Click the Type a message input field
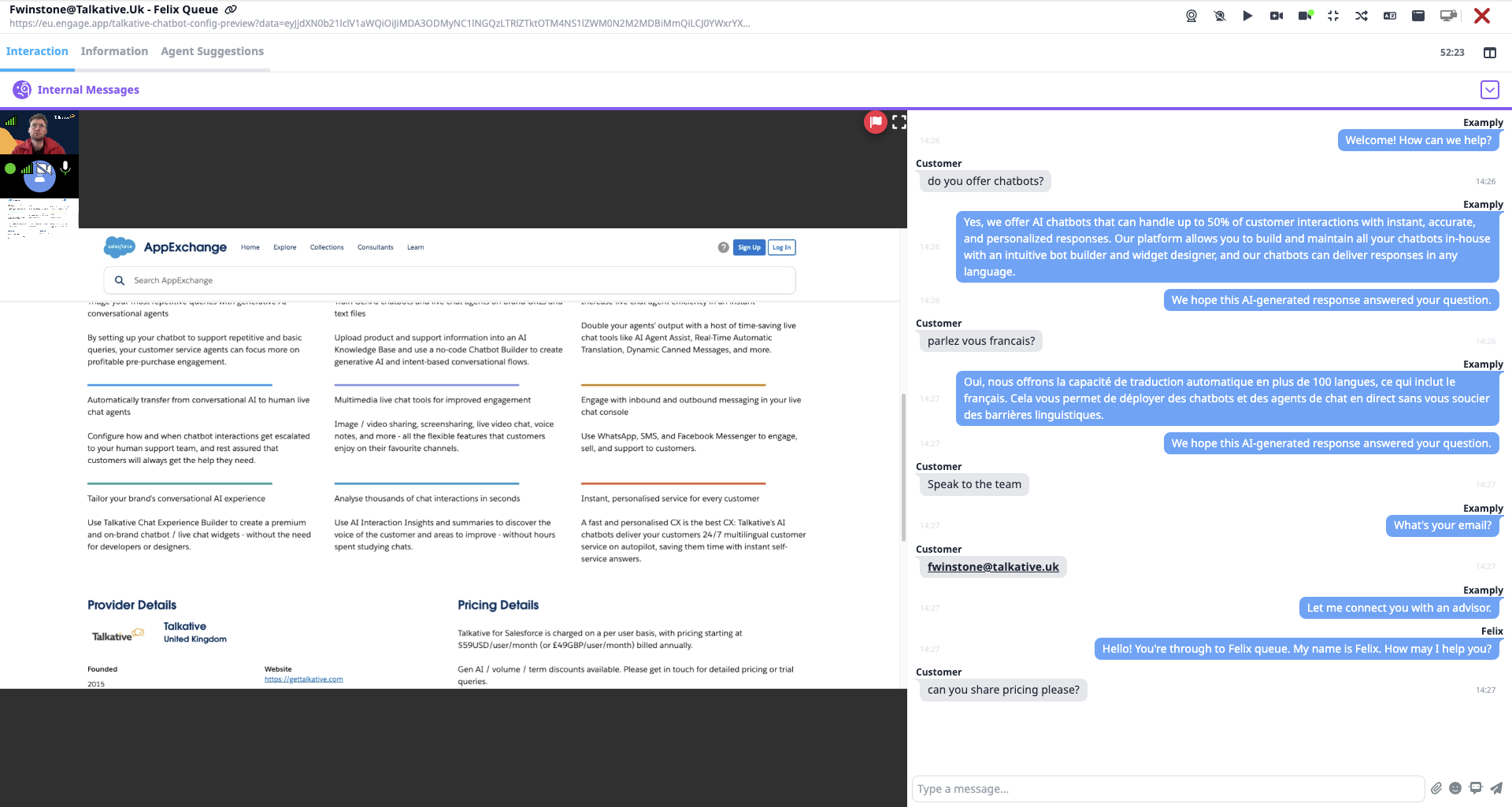 pyautogui.click(x=1167, y=789)
